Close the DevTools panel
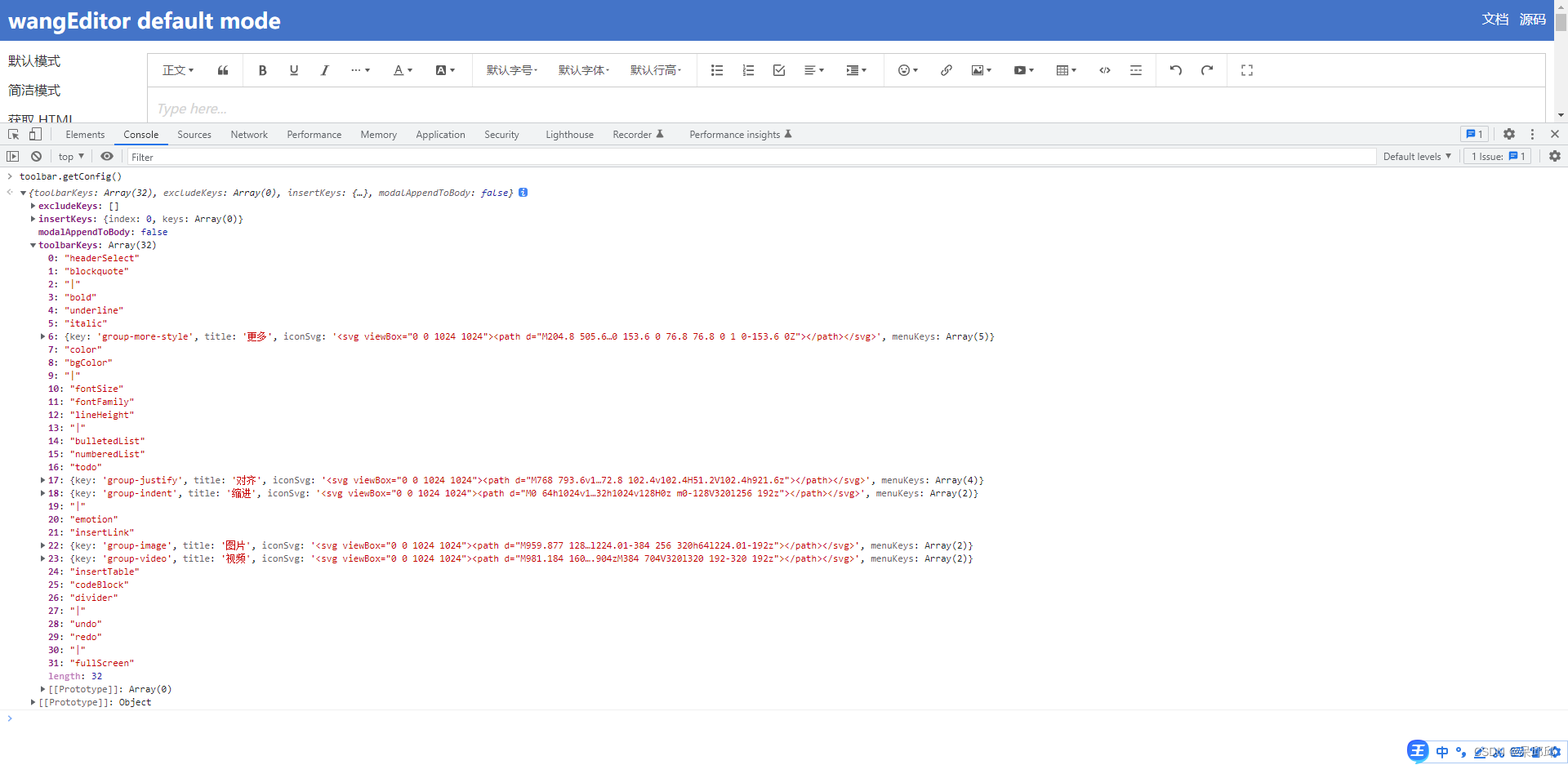 1555,135
